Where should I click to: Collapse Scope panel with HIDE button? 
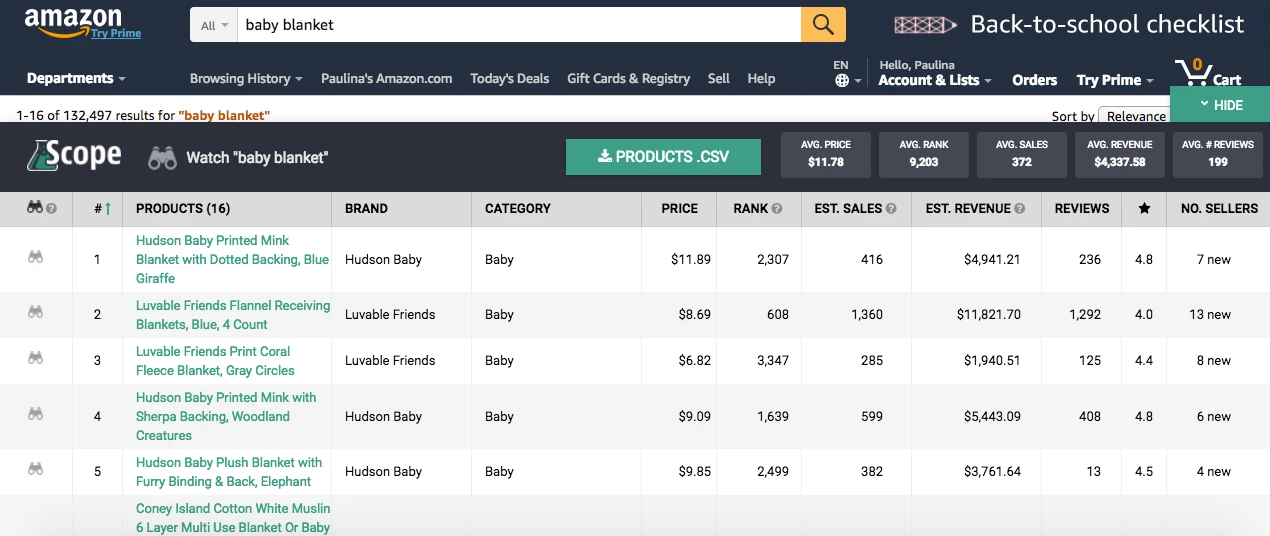(1220, 105)
